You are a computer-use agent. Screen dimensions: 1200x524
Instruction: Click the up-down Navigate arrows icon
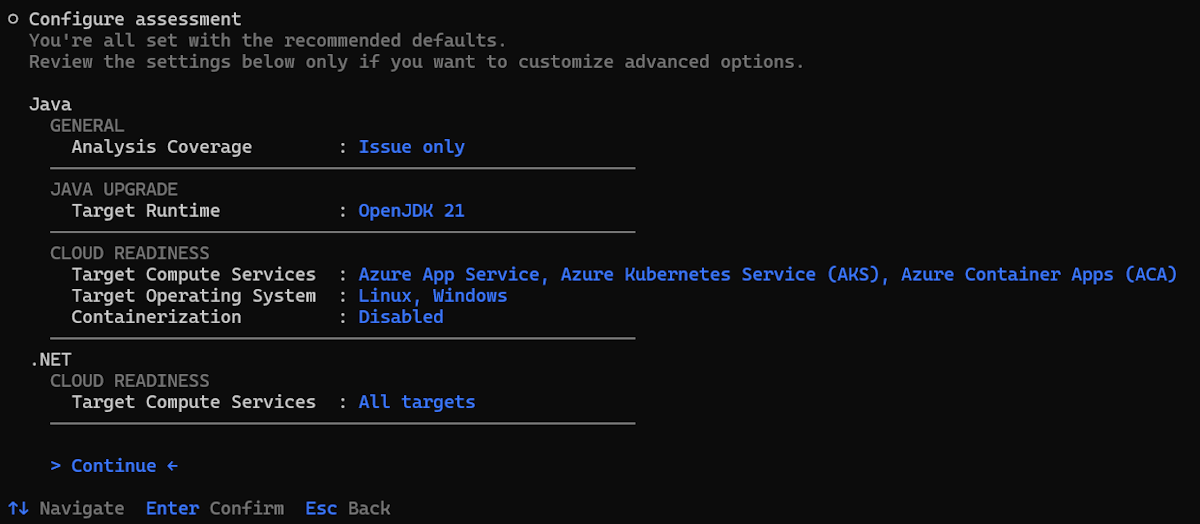click(x=18, y=508)
